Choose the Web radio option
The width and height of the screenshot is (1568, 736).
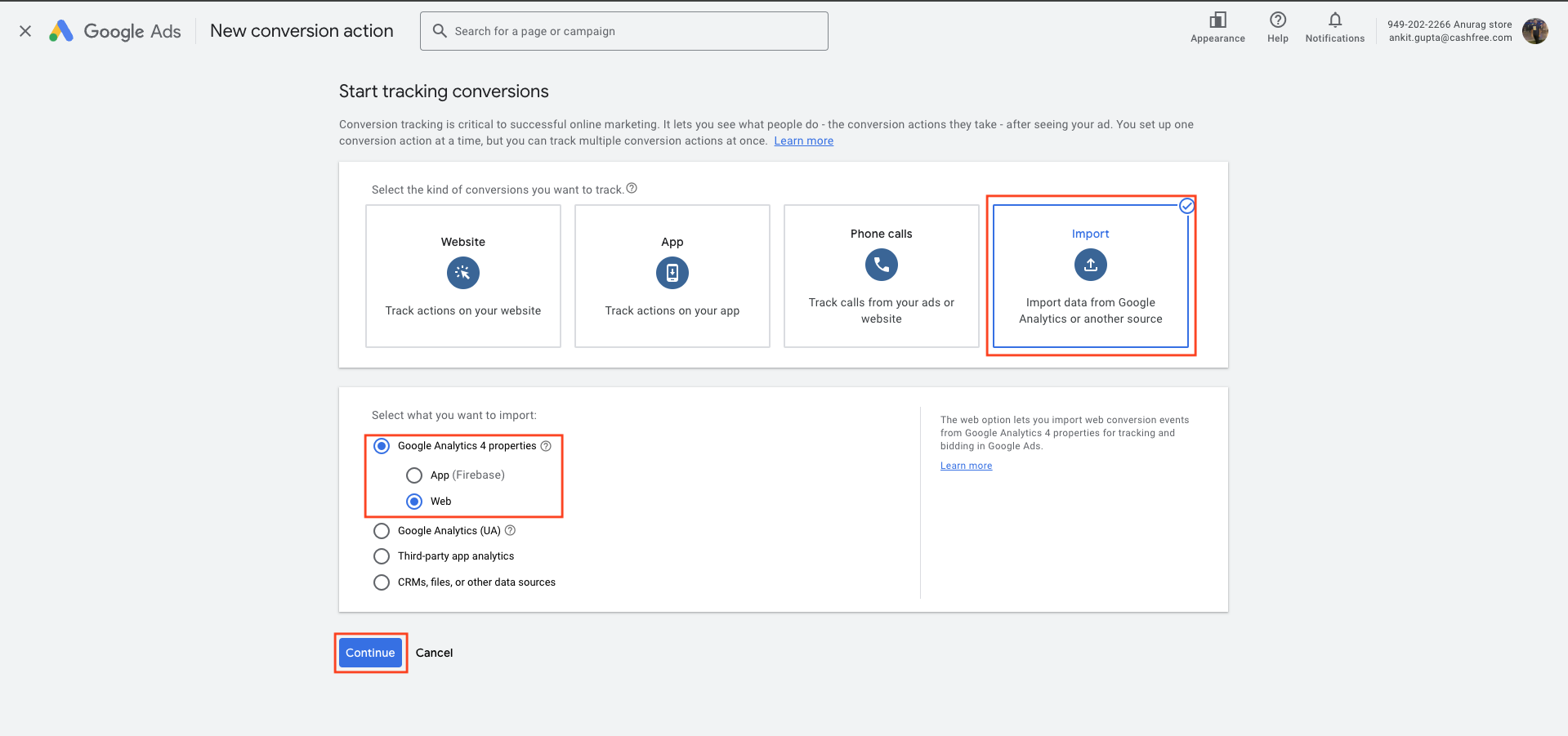[414, 502]
